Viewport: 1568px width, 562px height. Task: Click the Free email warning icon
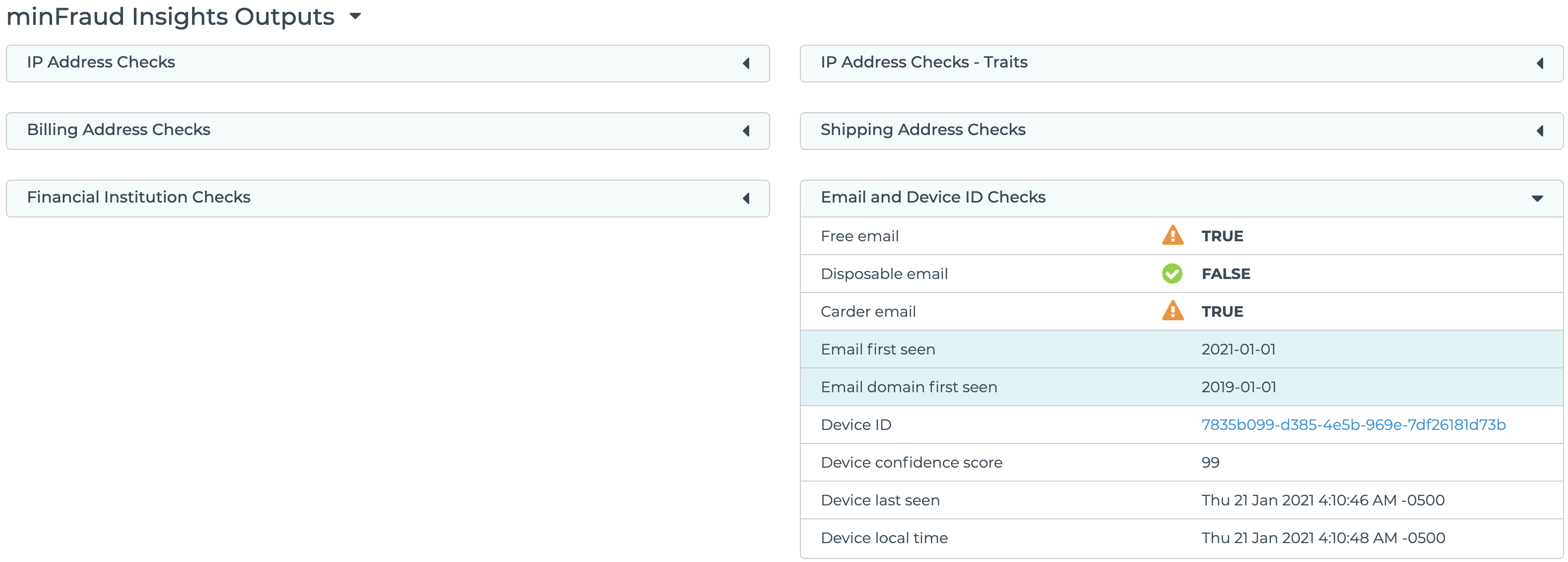tap(1172, 236)
